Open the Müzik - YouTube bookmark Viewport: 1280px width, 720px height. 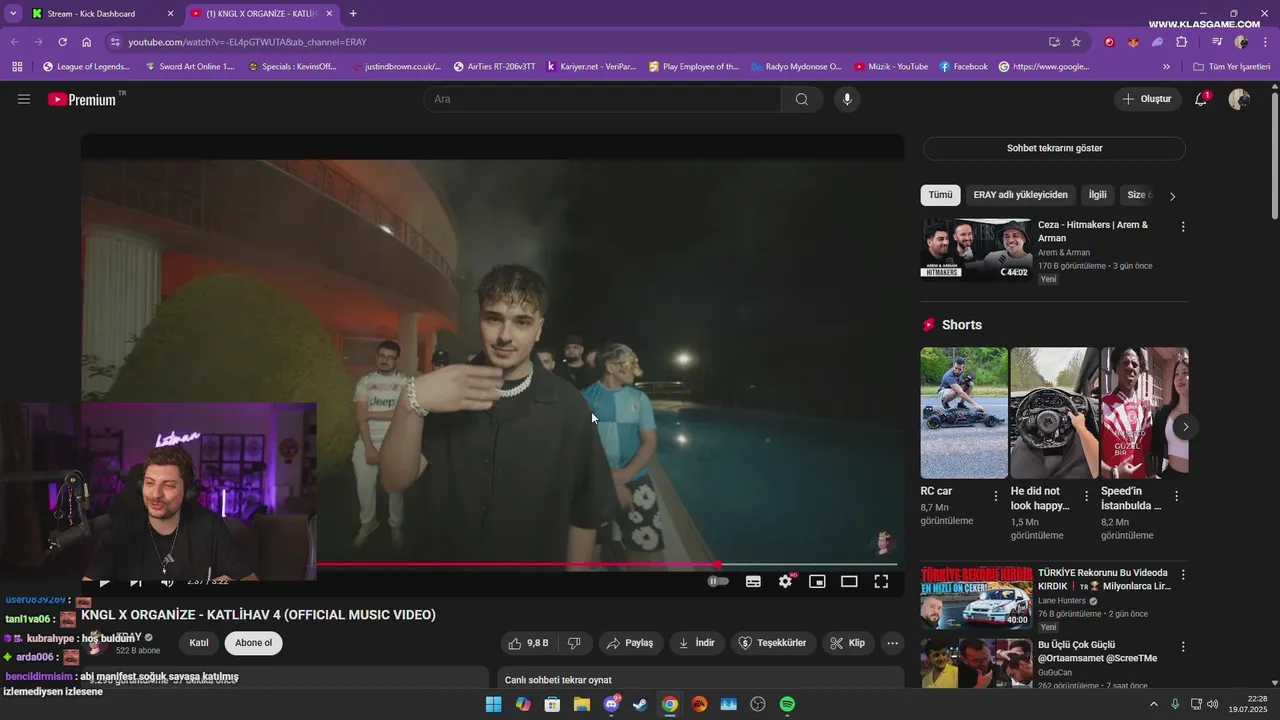(x=891, y=67)
